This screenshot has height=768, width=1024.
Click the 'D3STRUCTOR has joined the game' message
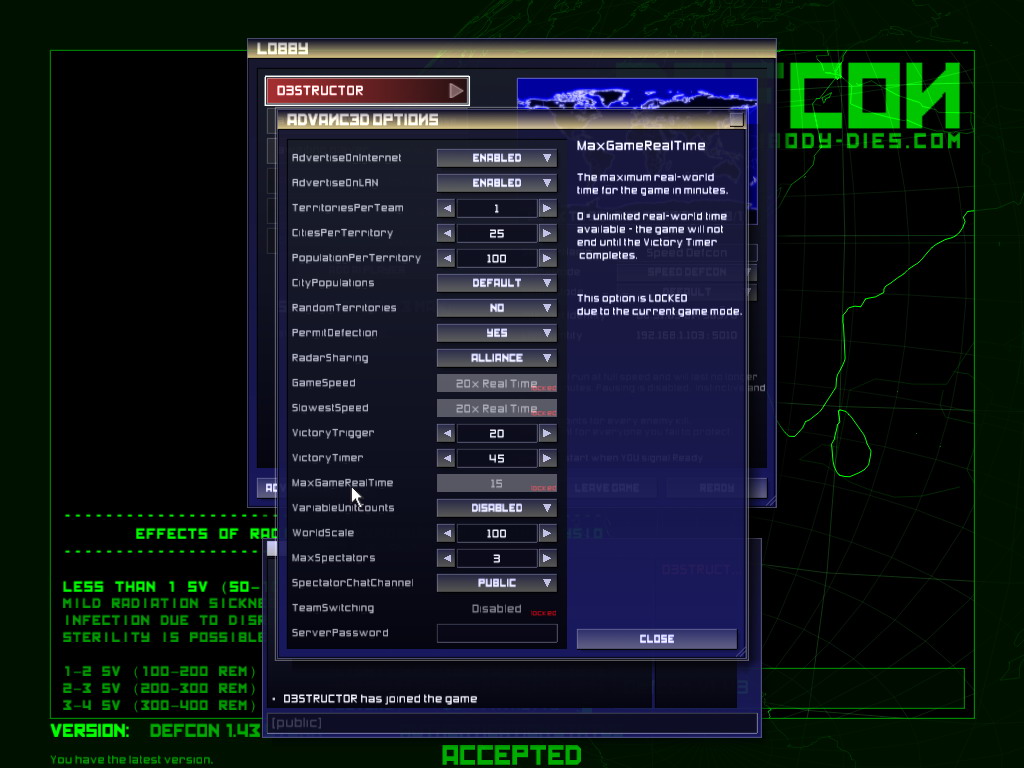[x=380, y=699]
